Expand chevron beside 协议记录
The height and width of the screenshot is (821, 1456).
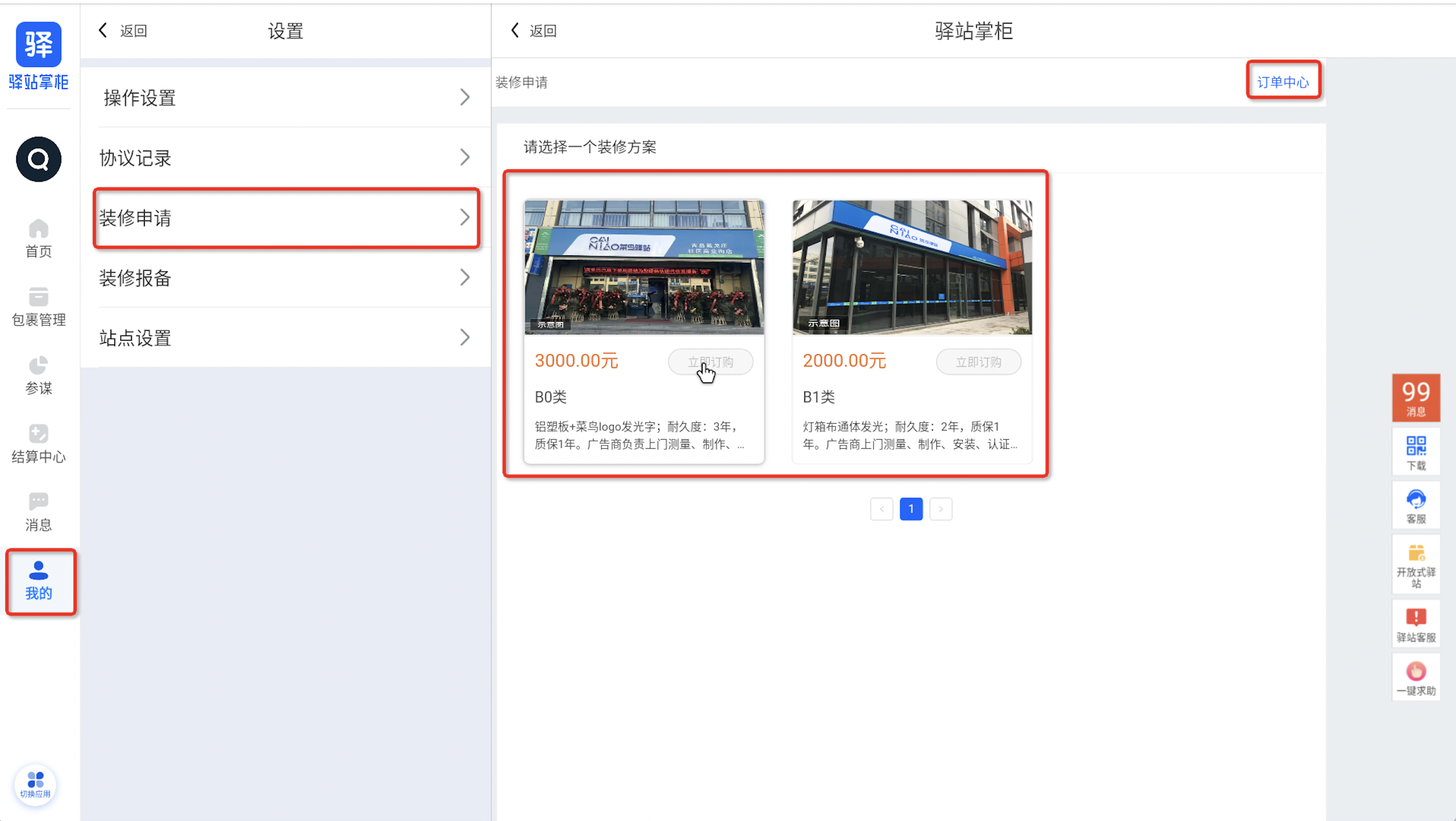click(465, 157)
